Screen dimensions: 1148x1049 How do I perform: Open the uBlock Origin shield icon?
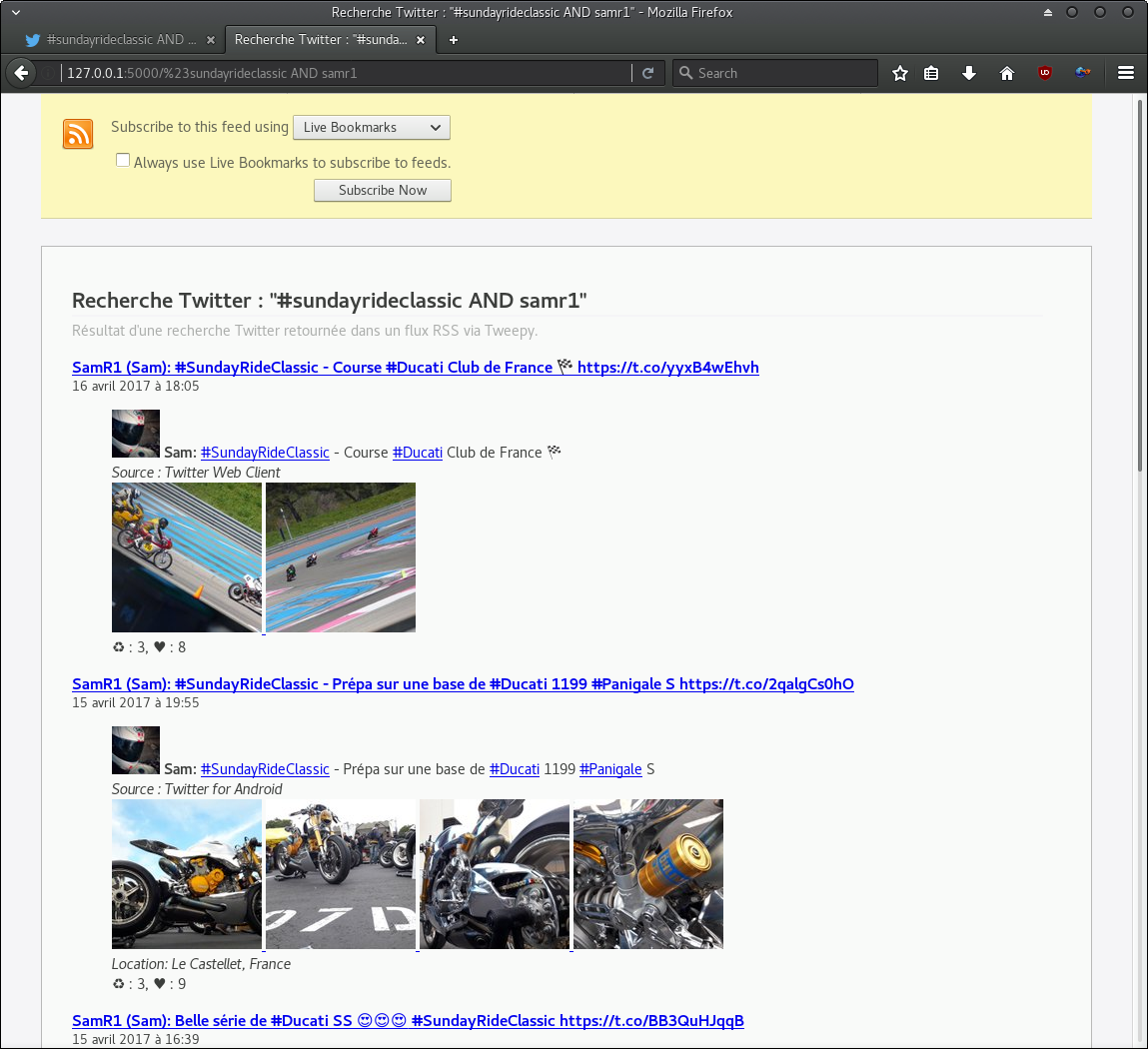[1045, 73]
